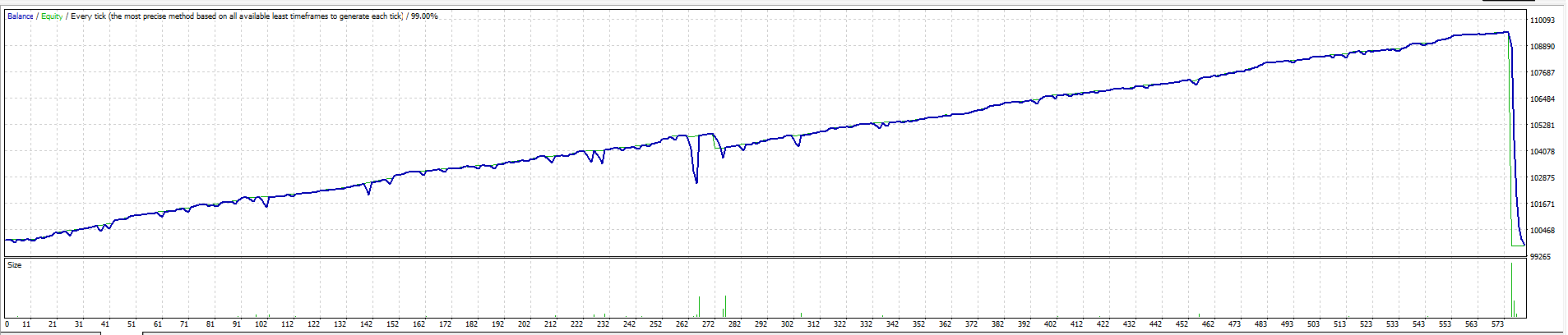1568x335 pixels.
Task: Click the x-axis label 543
Action: coord(1419,324)
